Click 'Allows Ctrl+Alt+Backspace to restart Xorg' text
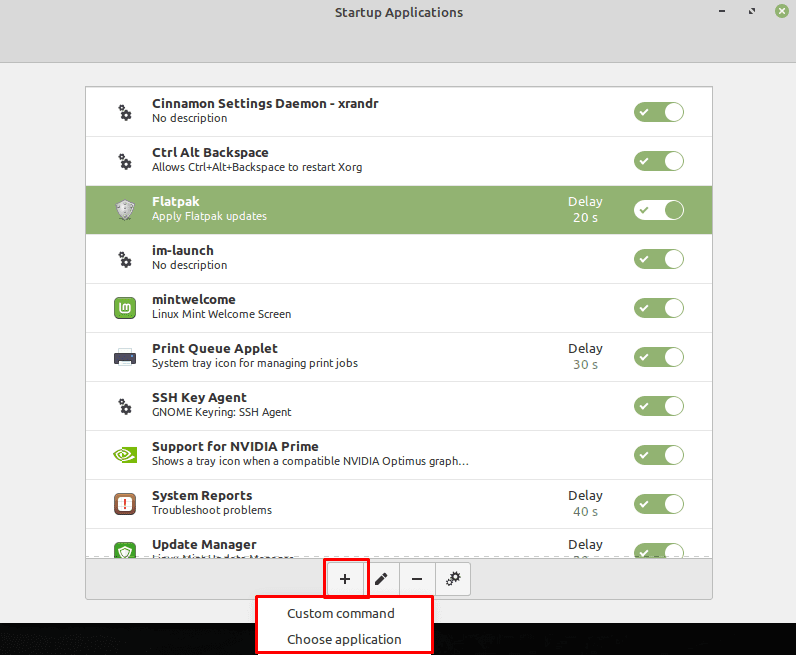796x655 pixels. (257, 168)
